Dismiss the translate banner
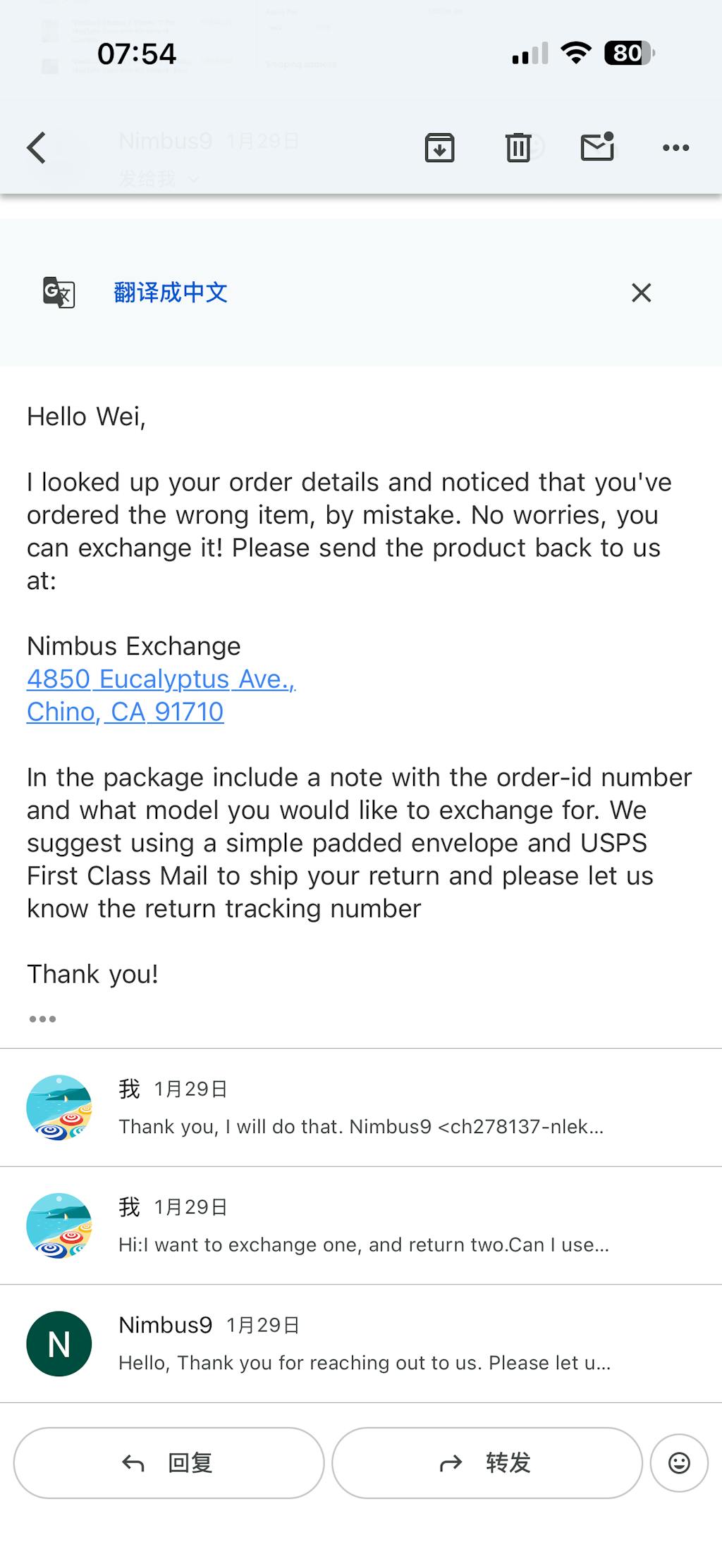This screenshot has width=722, height=1568. [641, 292]
